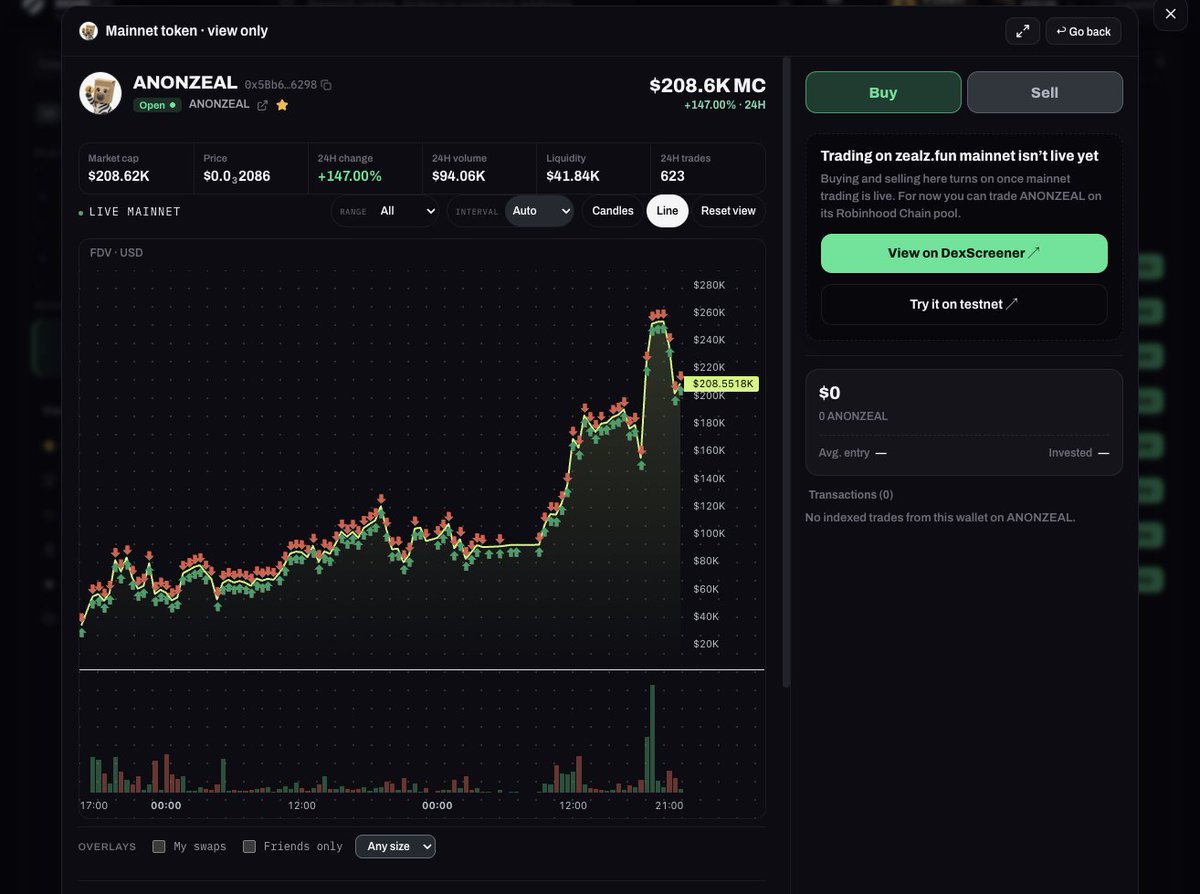Viewport: 1200px width, 894px height.
Task: Click the $0 position balance
Action: [830, 393]
